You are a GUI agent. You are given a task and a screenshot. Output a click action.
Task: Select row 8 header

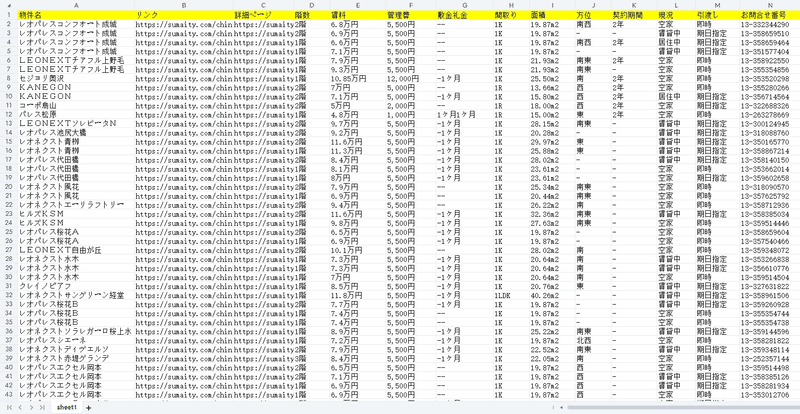(9, 79)
